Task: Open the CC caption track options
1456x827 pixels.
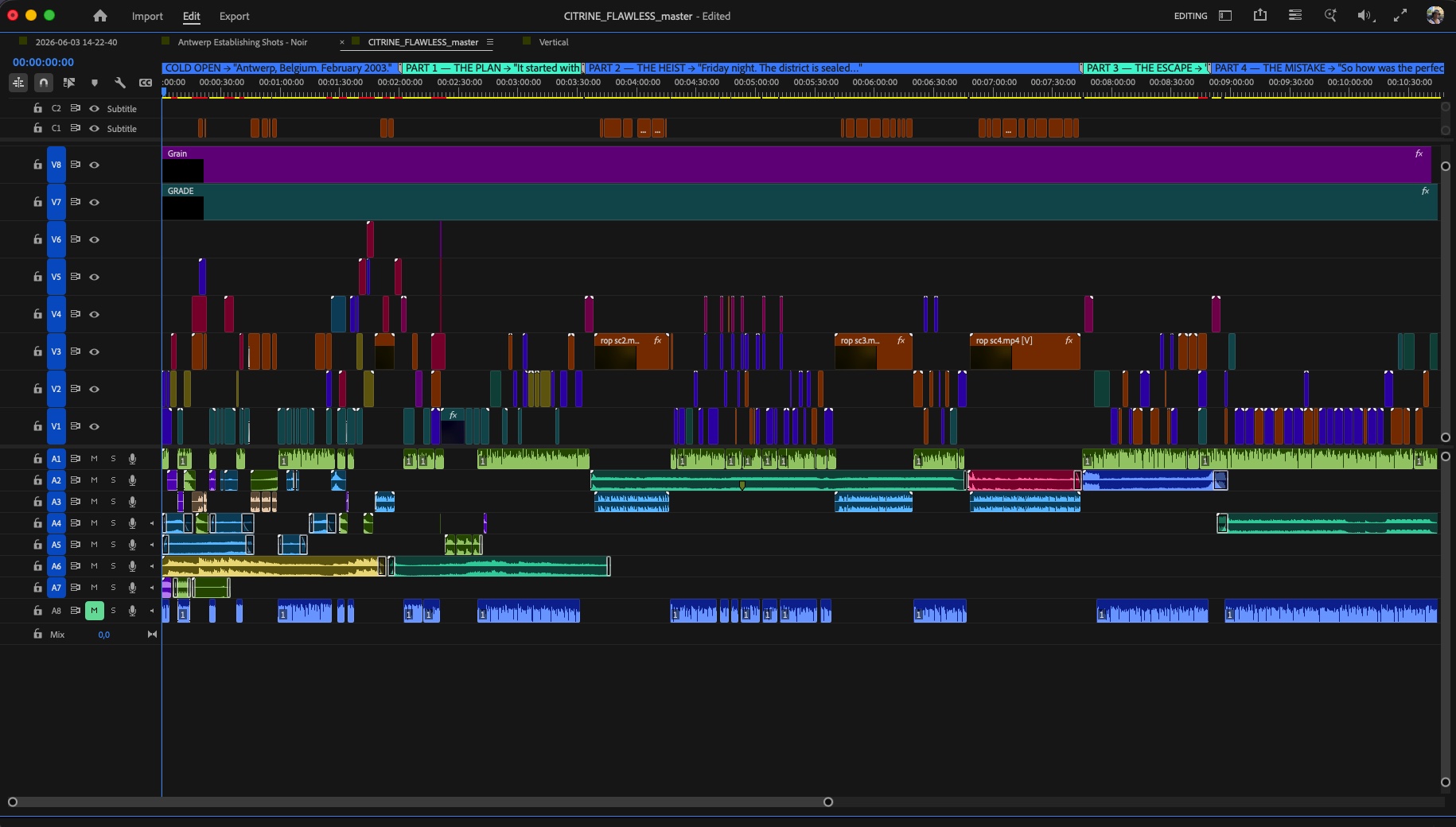Action: (146, 82)
